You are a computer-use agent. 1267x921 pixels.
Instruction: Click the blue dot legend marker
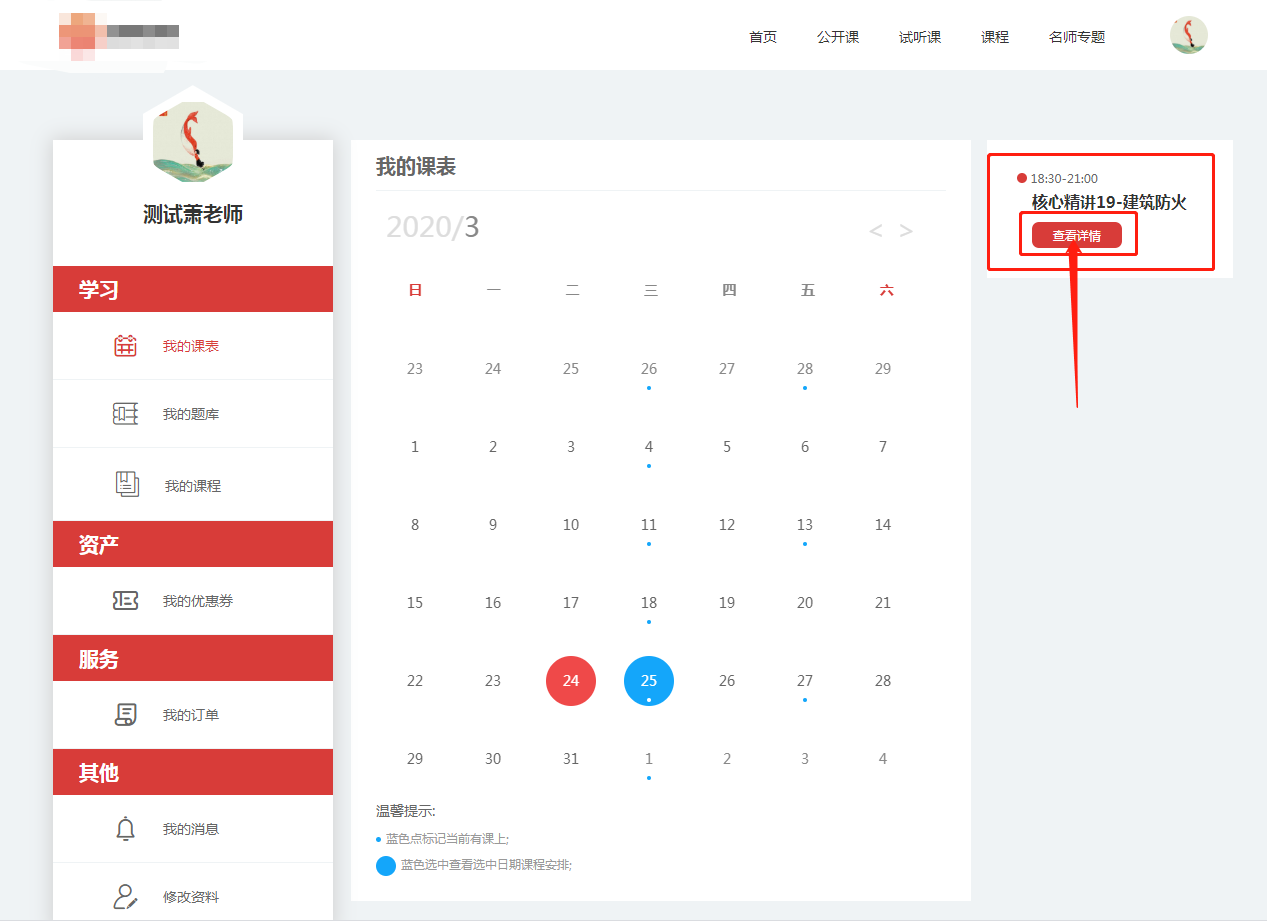[386, 865]
